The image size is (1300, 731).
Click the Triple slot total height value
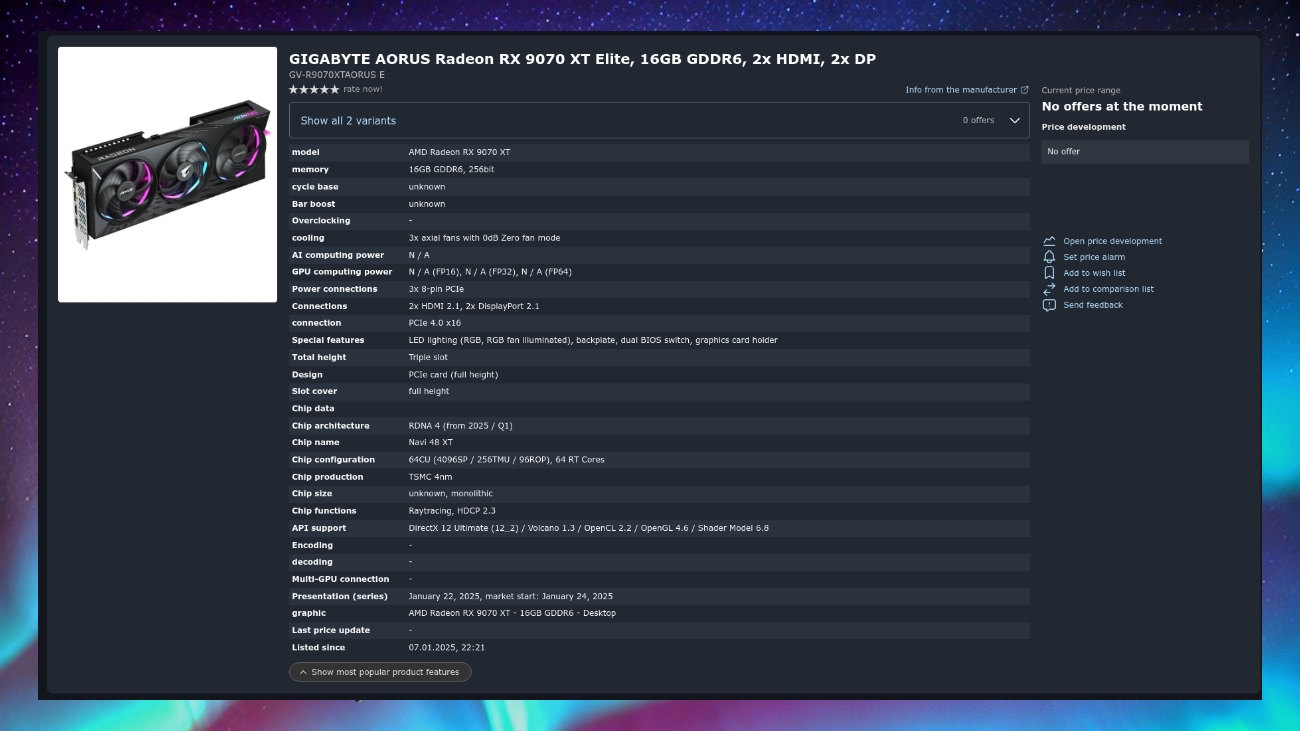428,357
